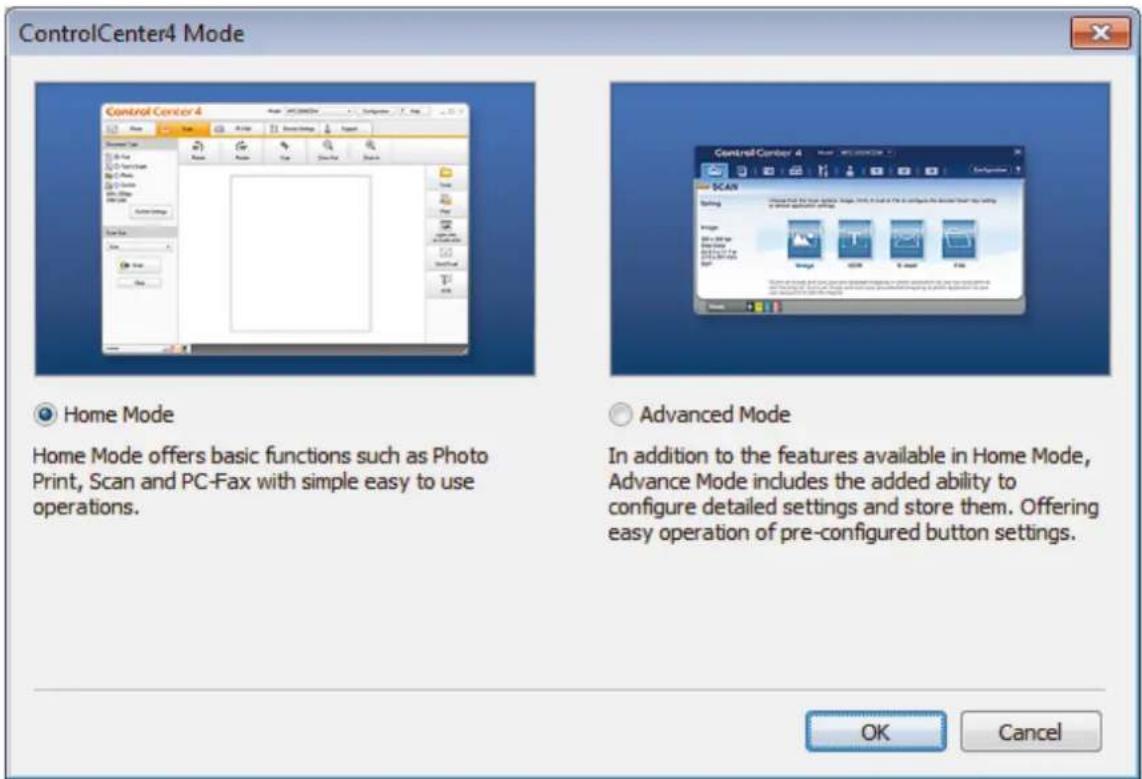The width and height of the screenshot is (1142, 779).
Task: Dismiss dialog with the Cancel button
Action: pyautogui.click(x=1031, y=731)
